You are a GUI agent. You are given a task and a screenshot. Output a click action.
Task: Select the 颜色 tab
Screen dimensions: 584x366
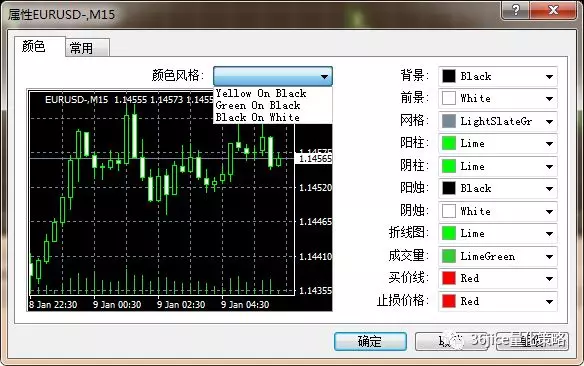40,47
